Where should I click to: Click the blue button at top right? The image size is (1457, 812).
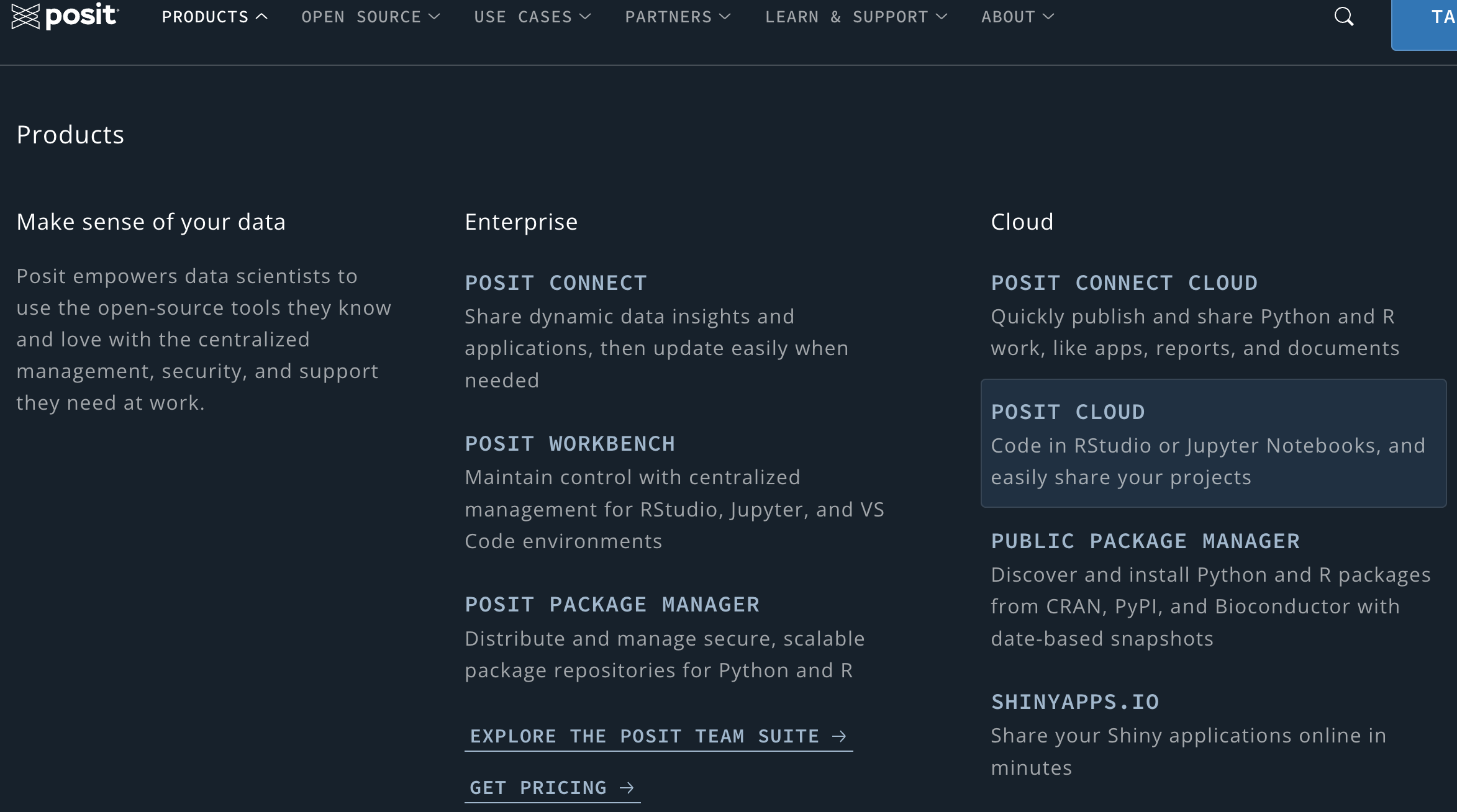coord(1425,25)
